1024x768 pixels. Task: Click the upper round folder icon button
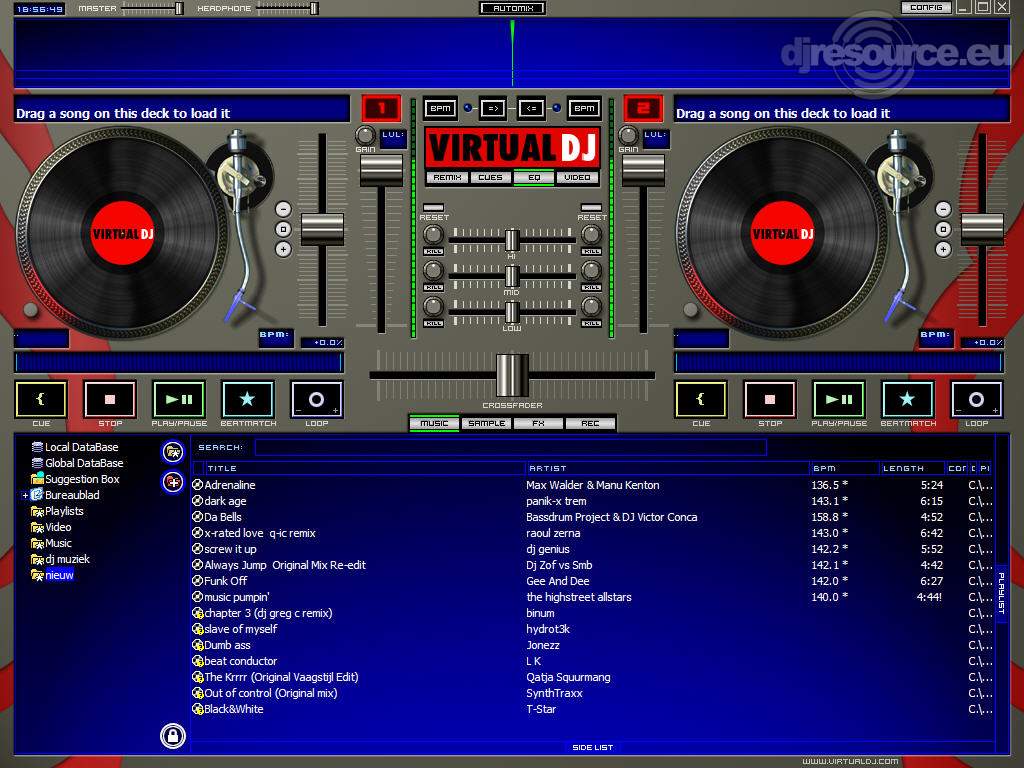pyautogui.click(x=172, y=451)
